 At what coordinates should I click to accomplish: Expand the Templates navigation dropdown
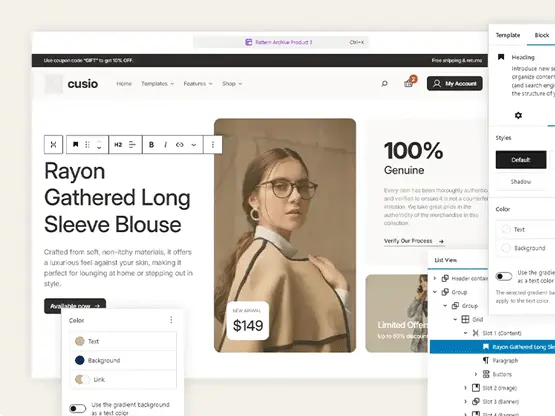158,84
